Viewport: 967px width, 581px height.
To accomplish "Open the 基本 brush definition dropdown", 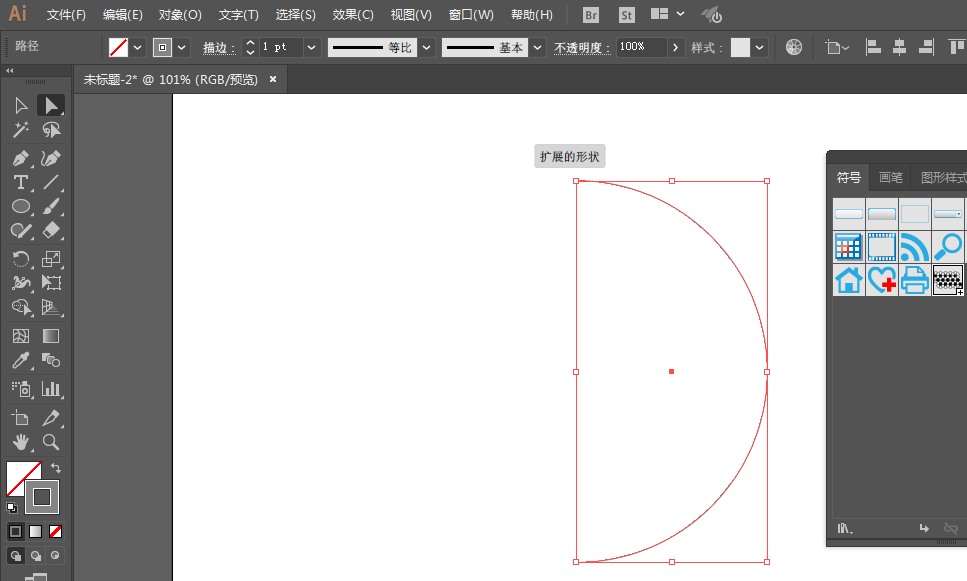I will pyautogui.click(x=537, y=46).
